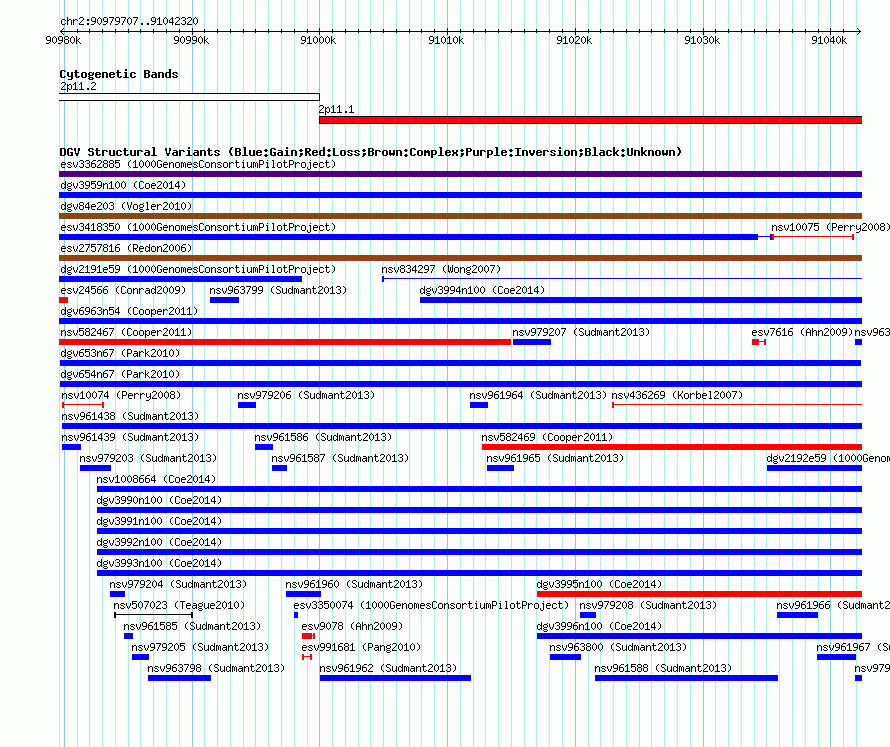Select esv991681 (Pang2010) label
The height and width of the screenshot is (747, 890).
point(362,647)
